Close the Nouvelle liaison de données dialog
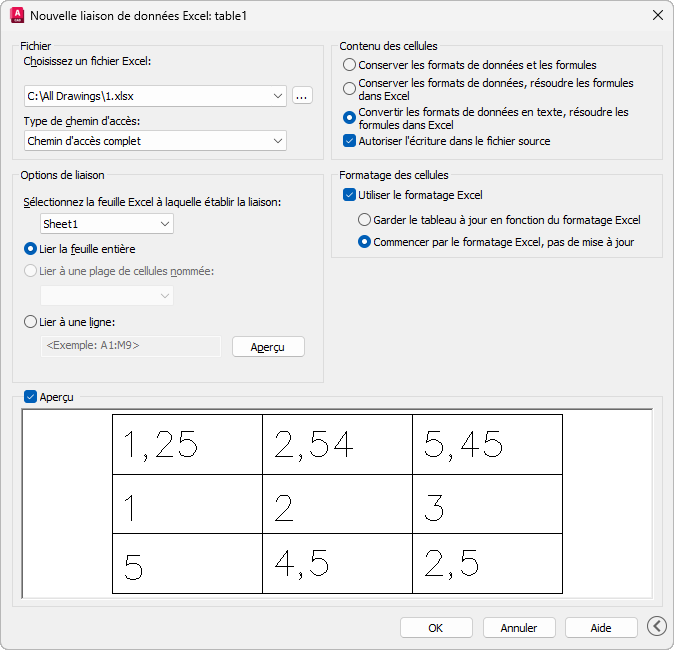The width and height of the screenshot is (674, 650). tap(658, 15)
